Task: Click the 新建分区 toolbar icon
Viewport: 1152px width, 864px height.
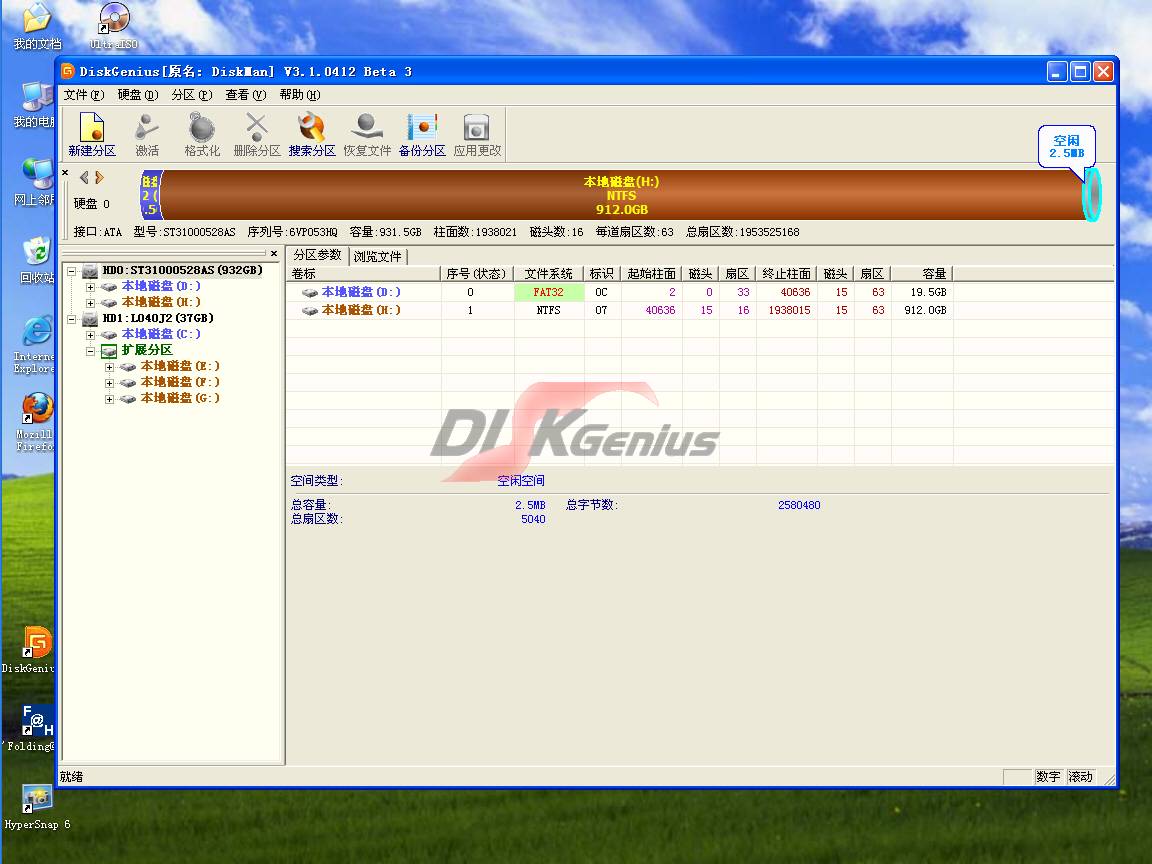Action: point(92,134)
